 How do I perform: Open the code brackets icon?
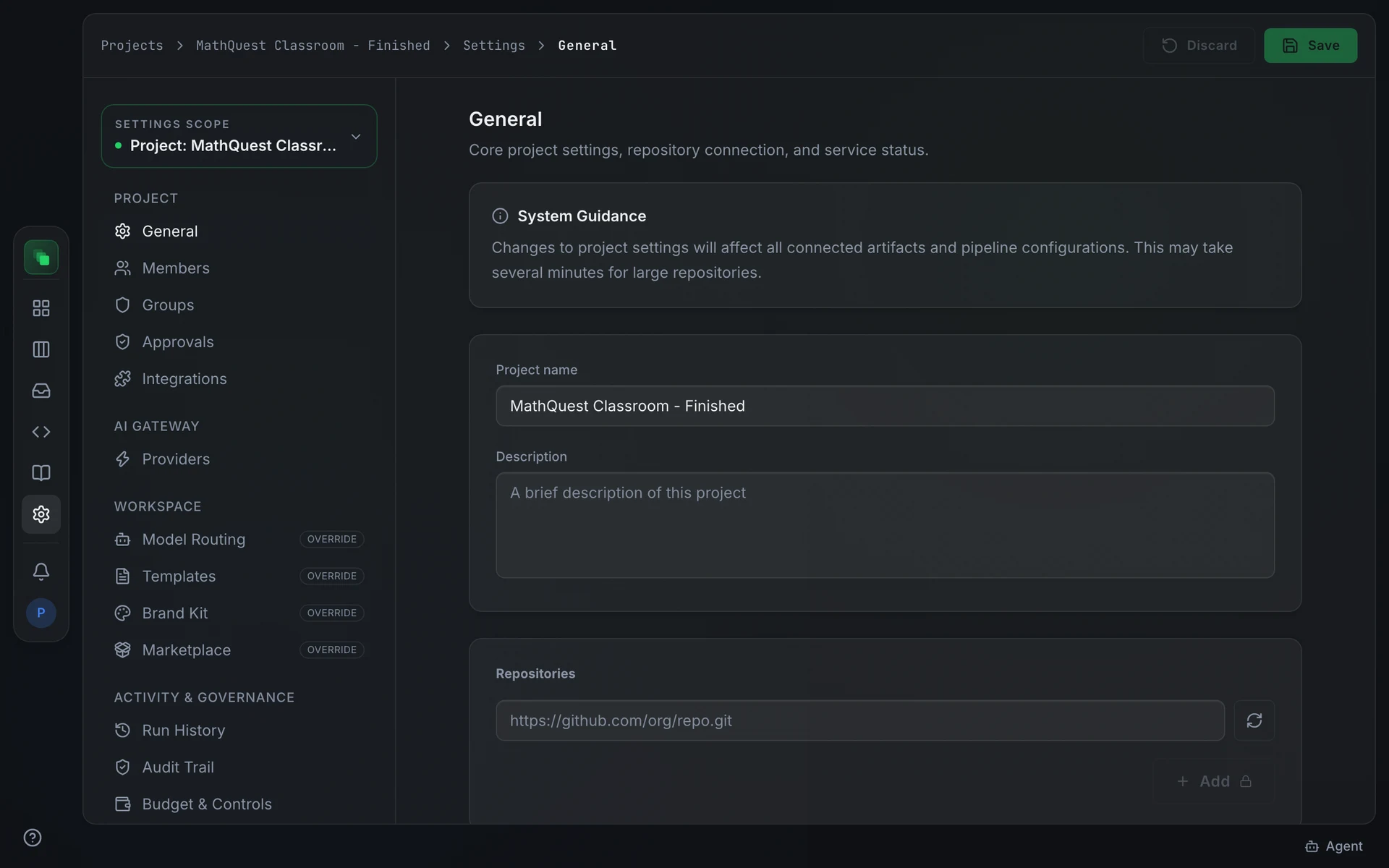(41, 432)
